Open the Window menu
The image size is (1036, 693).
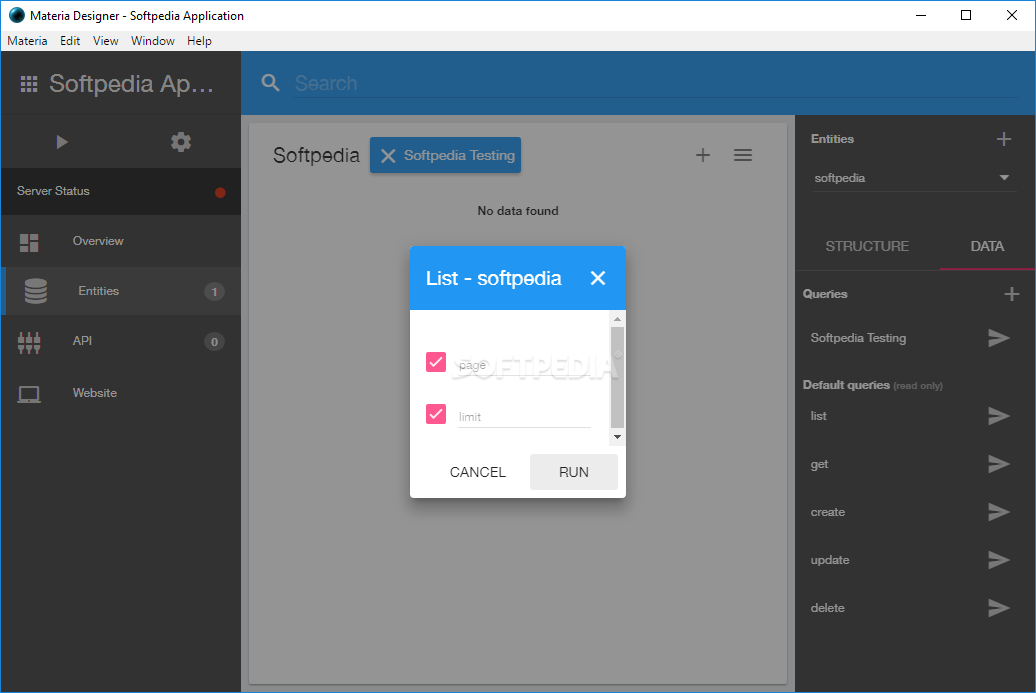[x=153, y=41]
